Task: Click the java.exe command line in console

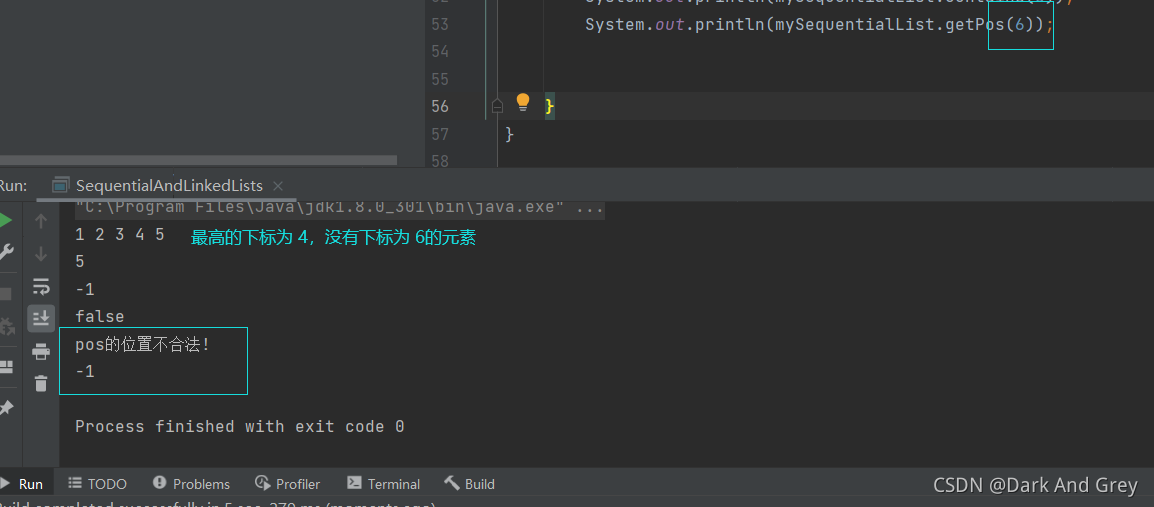Action: [339, 208]
